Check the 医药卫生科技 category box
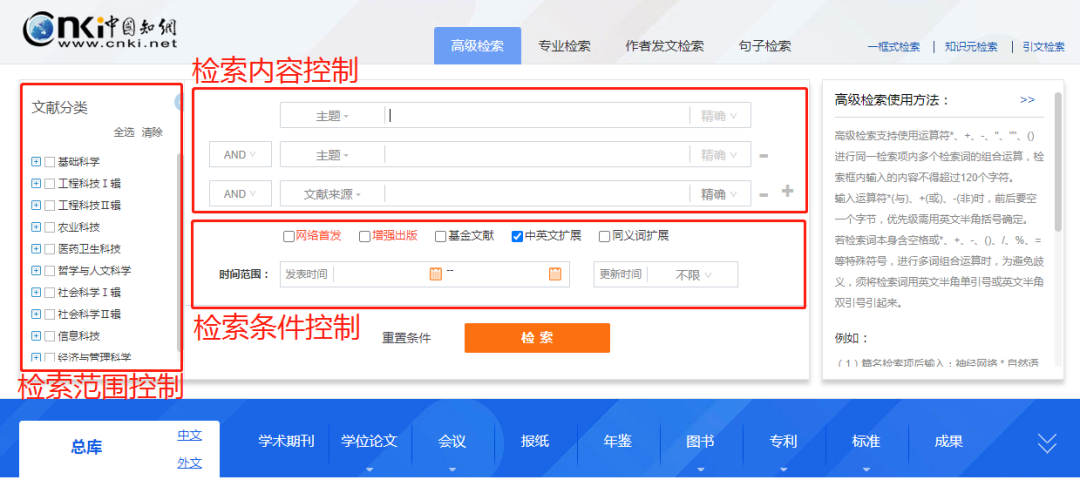Screen dimensions: 1080x500 point(50,249)
